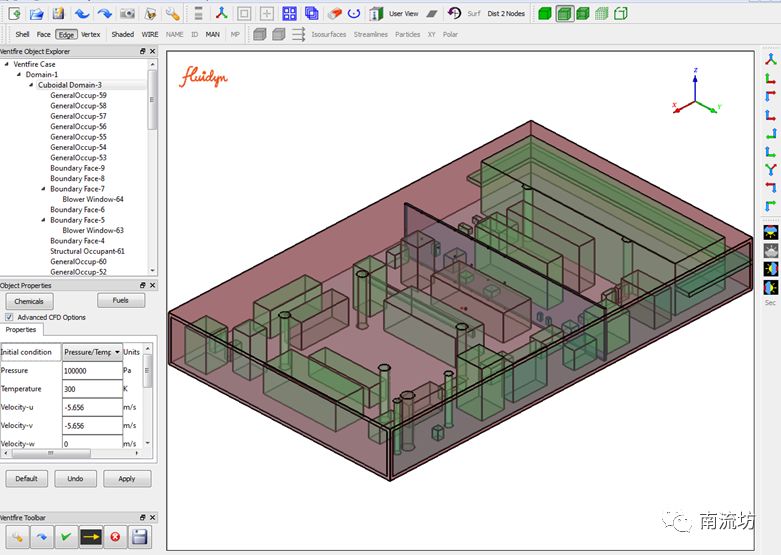Expand the Boundary Face-7 tree node
Image resolution: width=781 pixels, height=555 pixels.
coord(43,189)
